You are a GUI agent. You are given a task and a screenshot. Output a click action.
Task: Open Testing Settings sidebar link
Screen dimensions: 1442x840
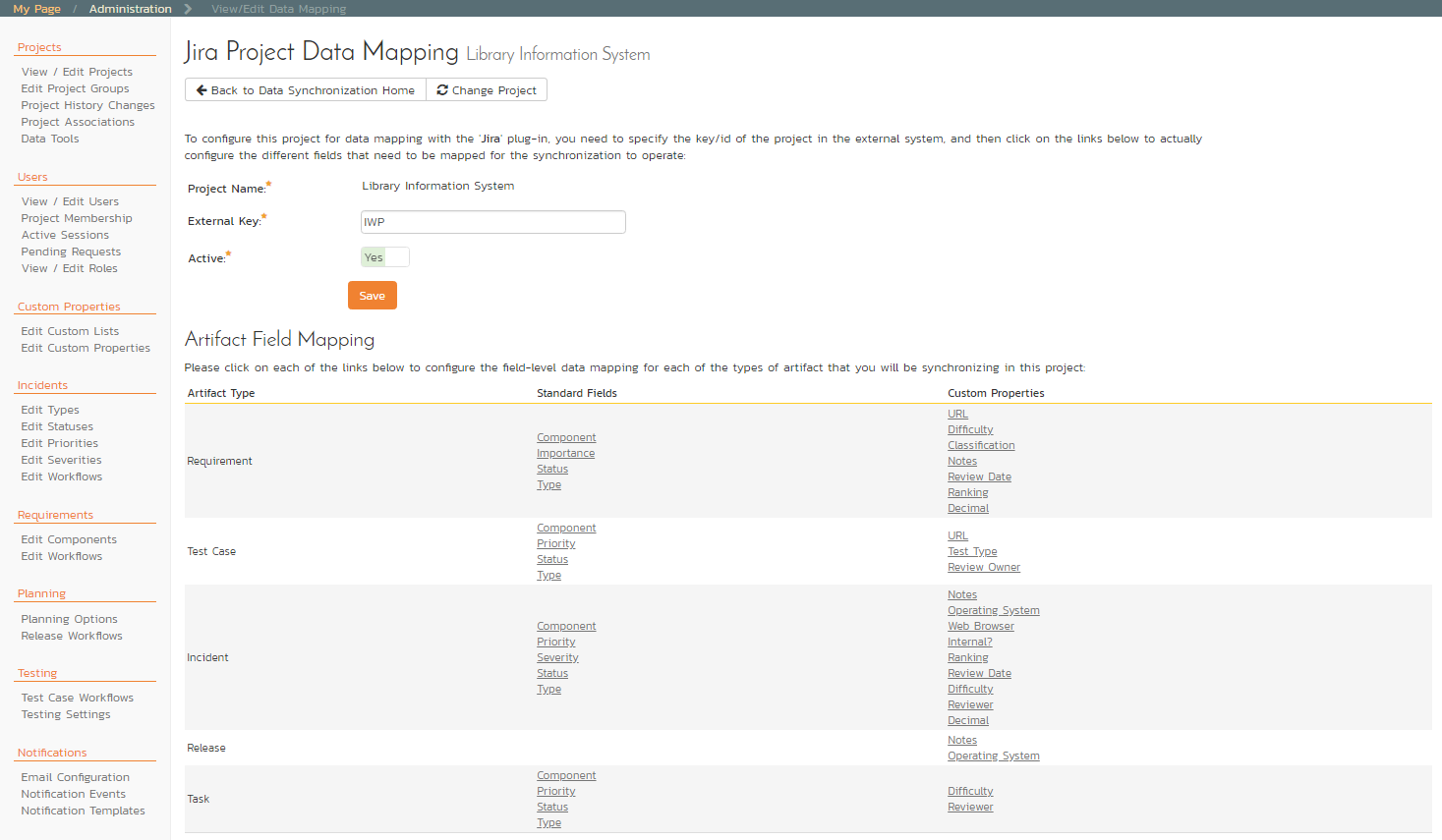pos(66,714)
